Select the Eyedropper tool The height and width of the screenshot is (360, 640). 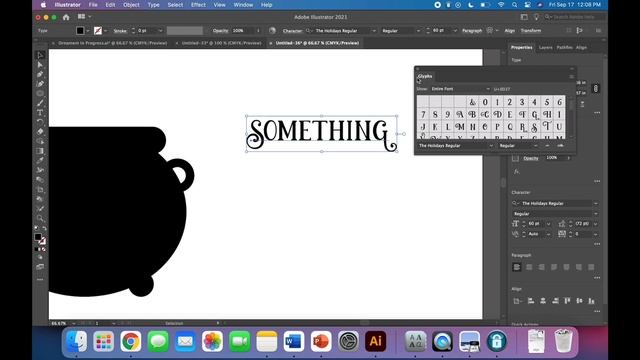(40, 160)
